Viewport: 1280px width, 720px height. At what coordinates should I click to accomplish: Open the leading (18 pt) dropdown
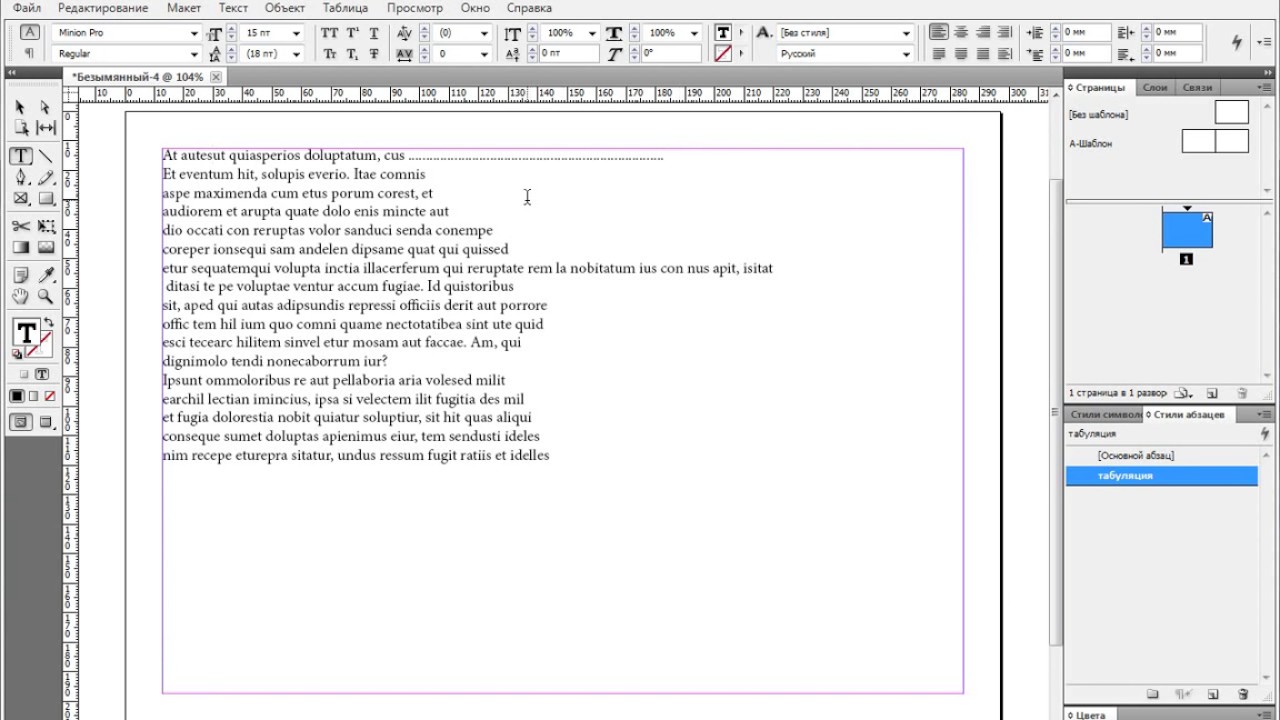(296, 54)
